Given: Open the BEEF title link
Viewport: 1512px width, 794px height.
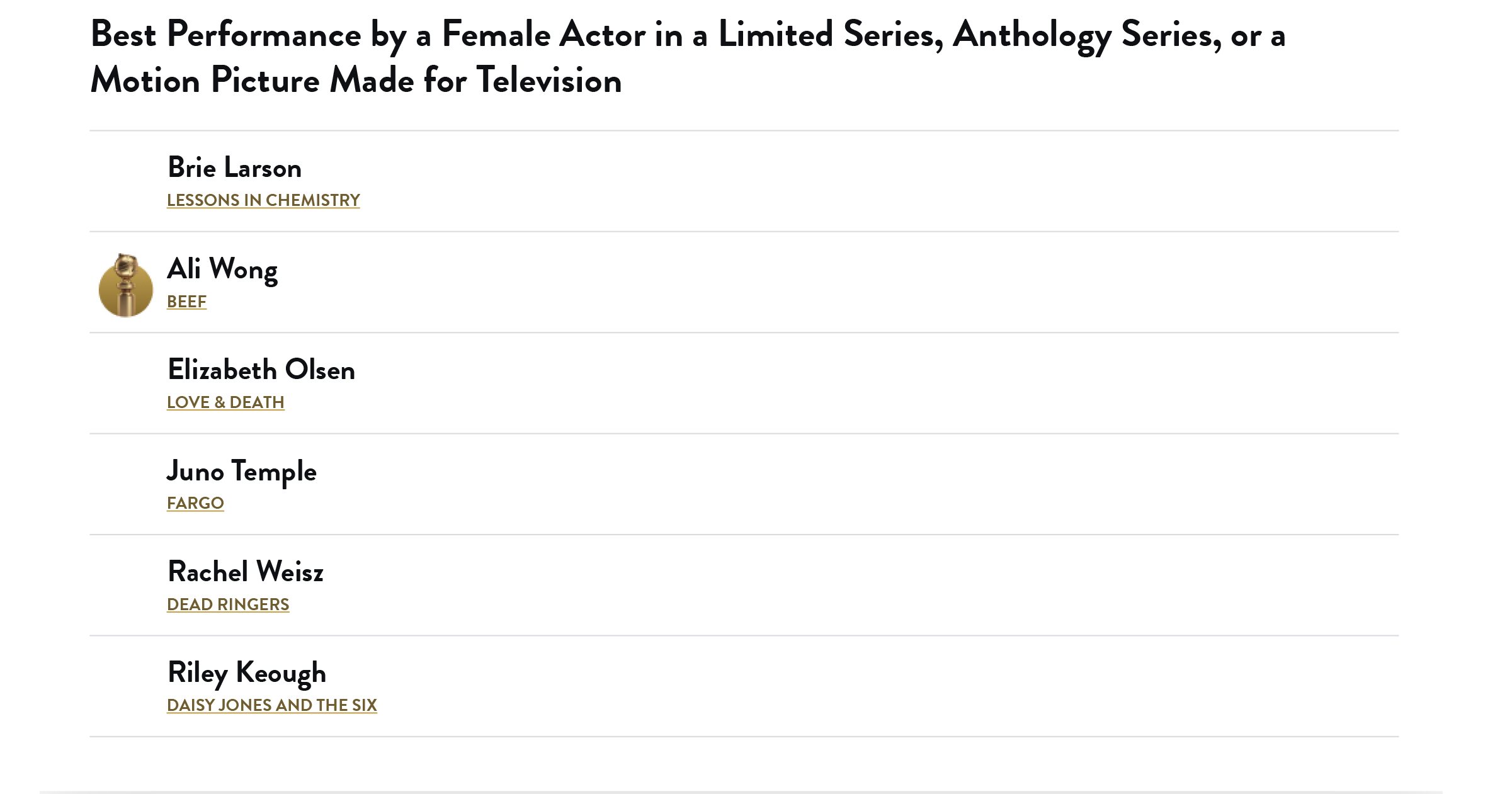Looking at the screenshot, I should [186, 302].
